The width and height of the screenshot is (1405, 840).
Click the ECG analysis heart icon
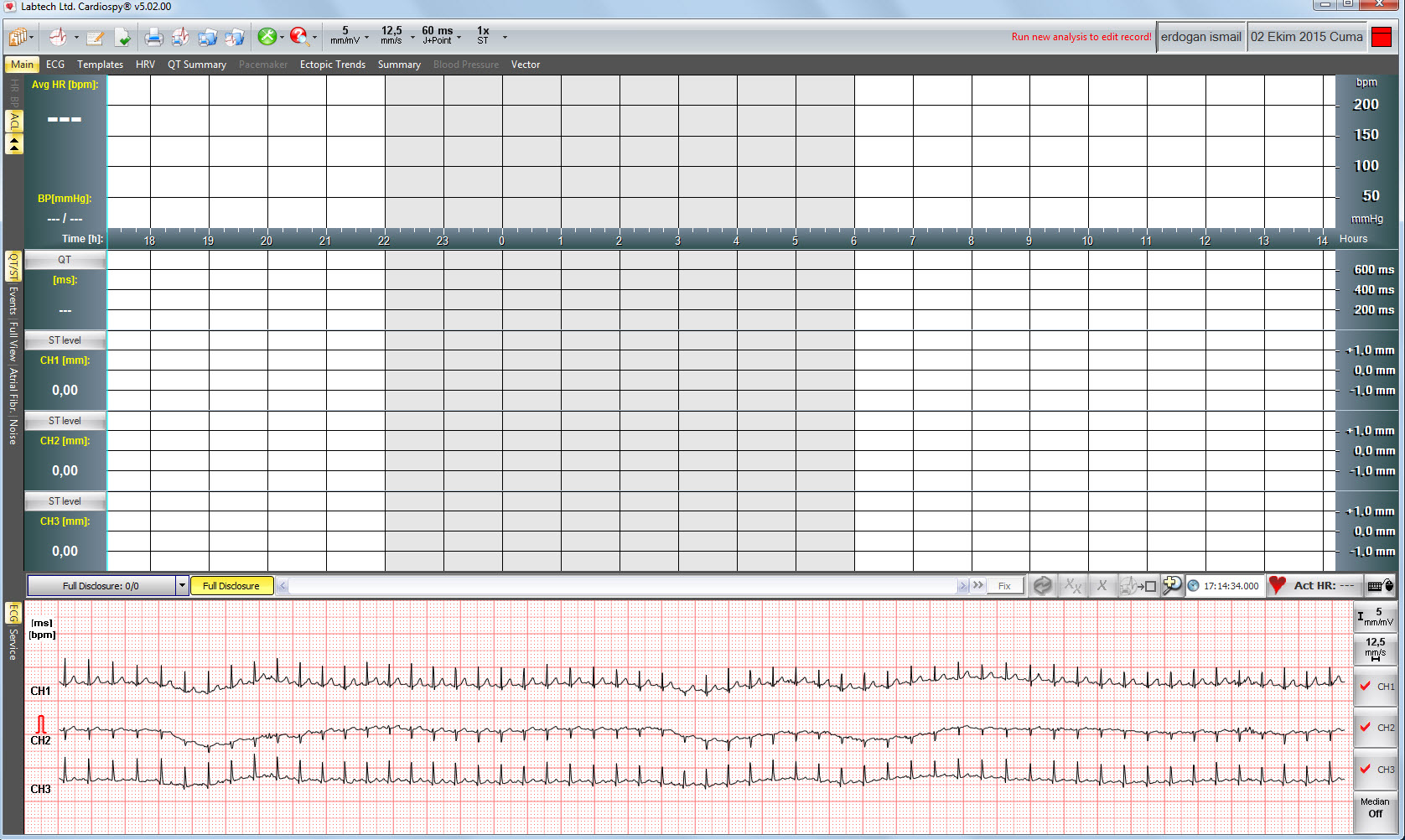coord(58,37)
